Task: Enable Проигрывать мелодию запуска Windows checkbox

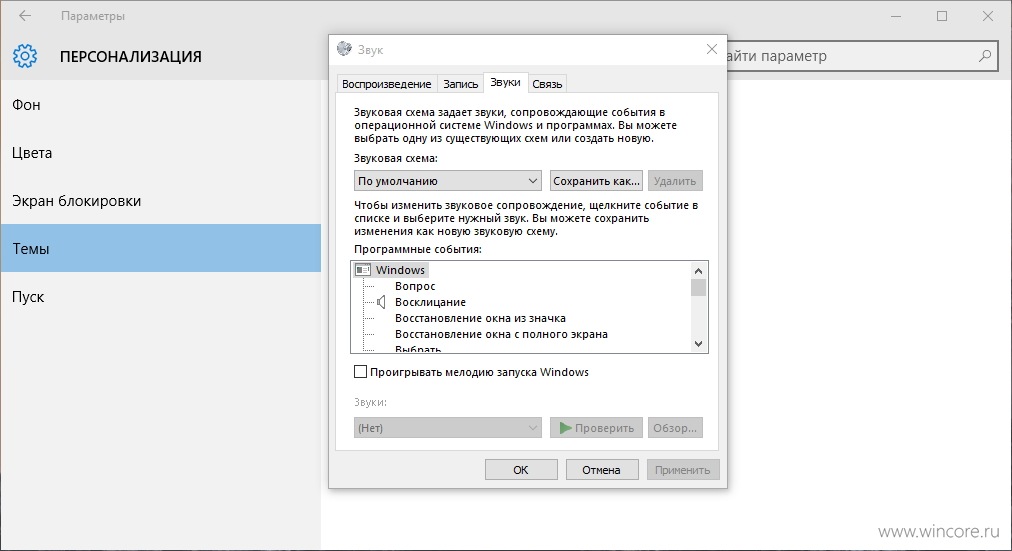Action: pos(360,372)
